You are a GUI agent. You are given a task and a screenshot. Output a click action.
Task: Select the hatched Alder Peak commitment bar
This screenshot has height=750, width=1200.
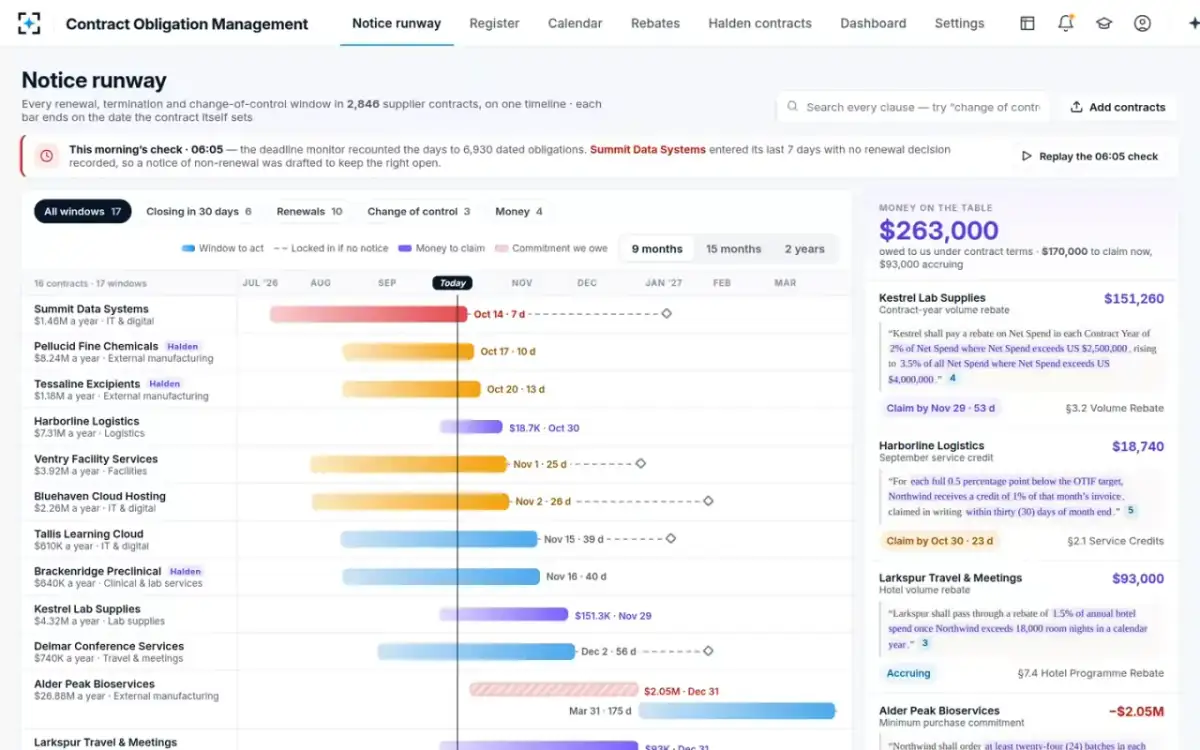tap(554, 689)
